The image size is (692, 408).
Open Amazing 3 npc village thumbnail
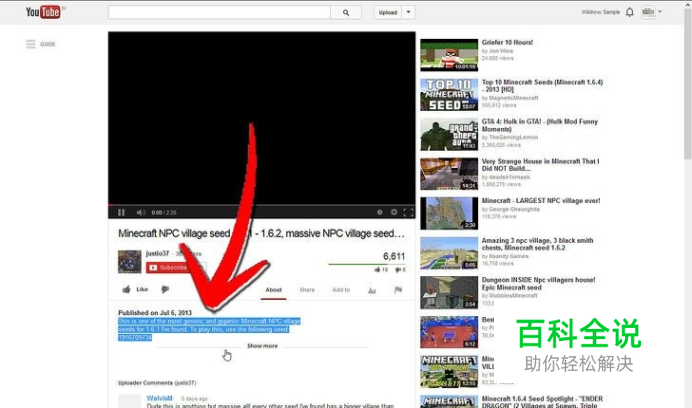(x=449, y=253)
